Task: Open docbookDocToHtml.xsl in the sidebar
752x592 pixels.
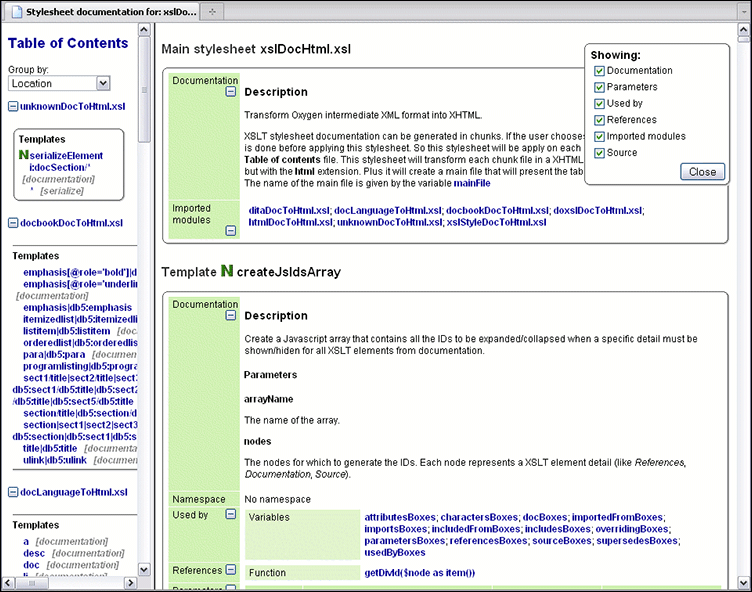Action: click(x=71, y=223)
